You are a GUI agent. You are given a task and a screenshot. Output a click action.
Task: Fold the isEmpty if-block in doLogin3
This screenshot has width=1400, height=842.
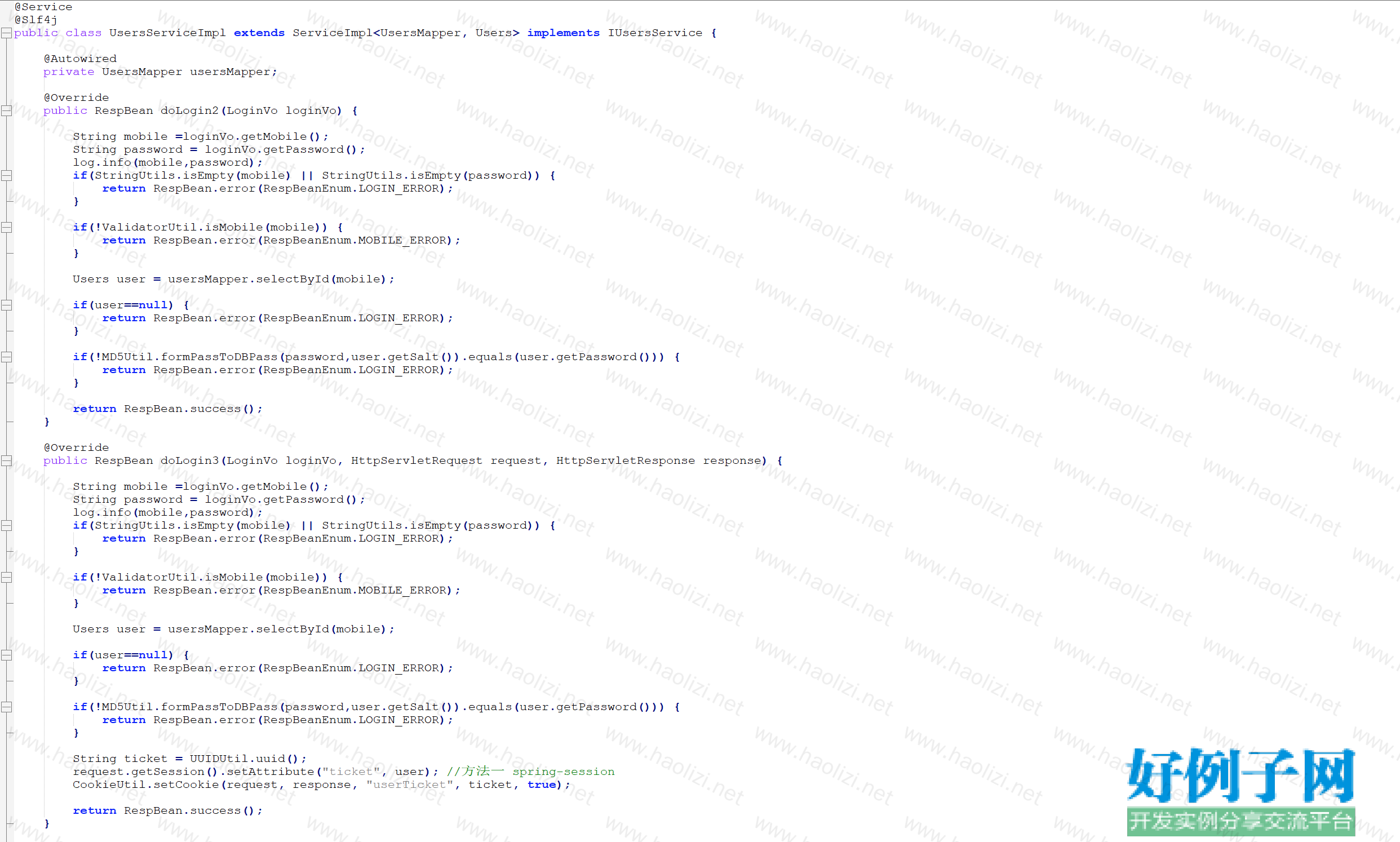pyautogui.click(x=6, y=525)
